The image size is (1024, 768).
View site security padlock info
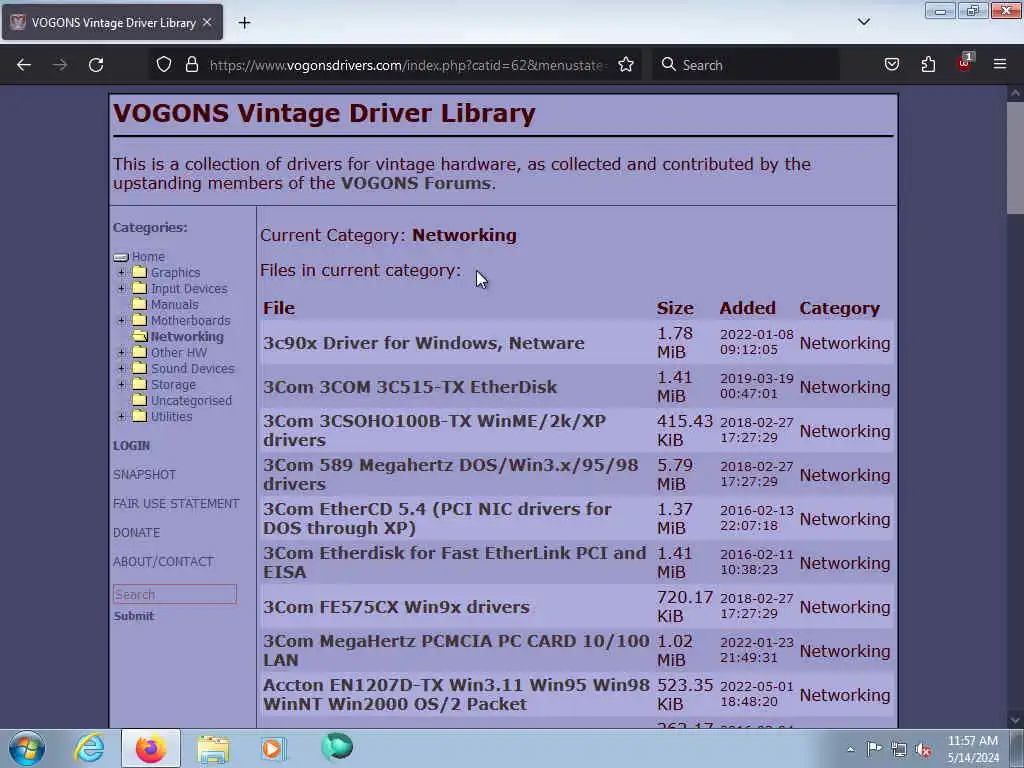pos(191,65)
